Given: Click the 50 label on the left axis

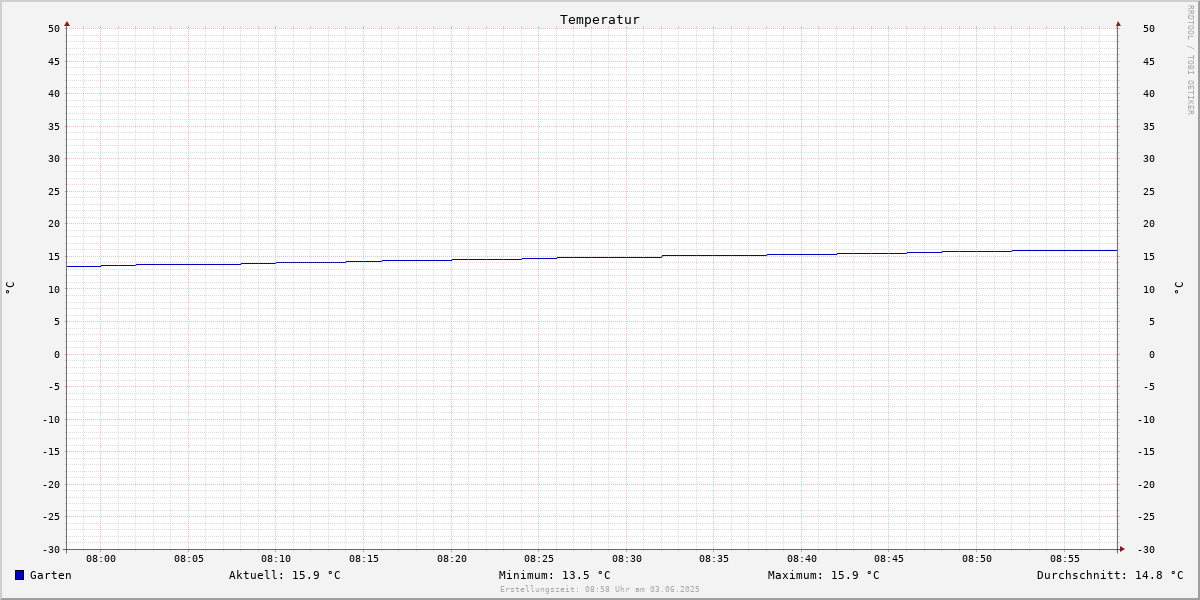Looking at the screenshot, I should tap(54, 28).
